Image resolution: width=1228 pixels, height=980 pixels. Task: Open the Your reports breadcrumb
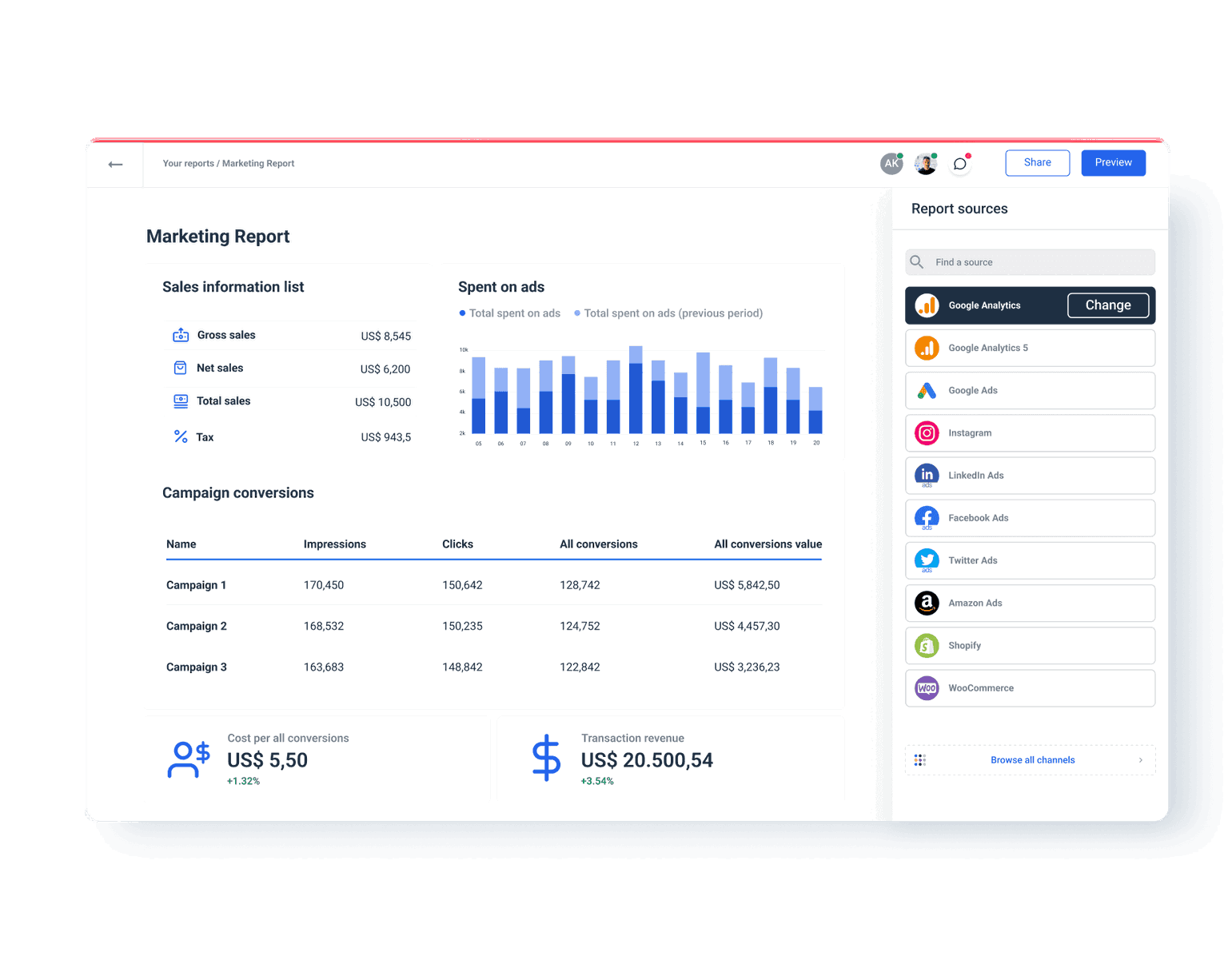pyautogui.click(x=189, y=163)
